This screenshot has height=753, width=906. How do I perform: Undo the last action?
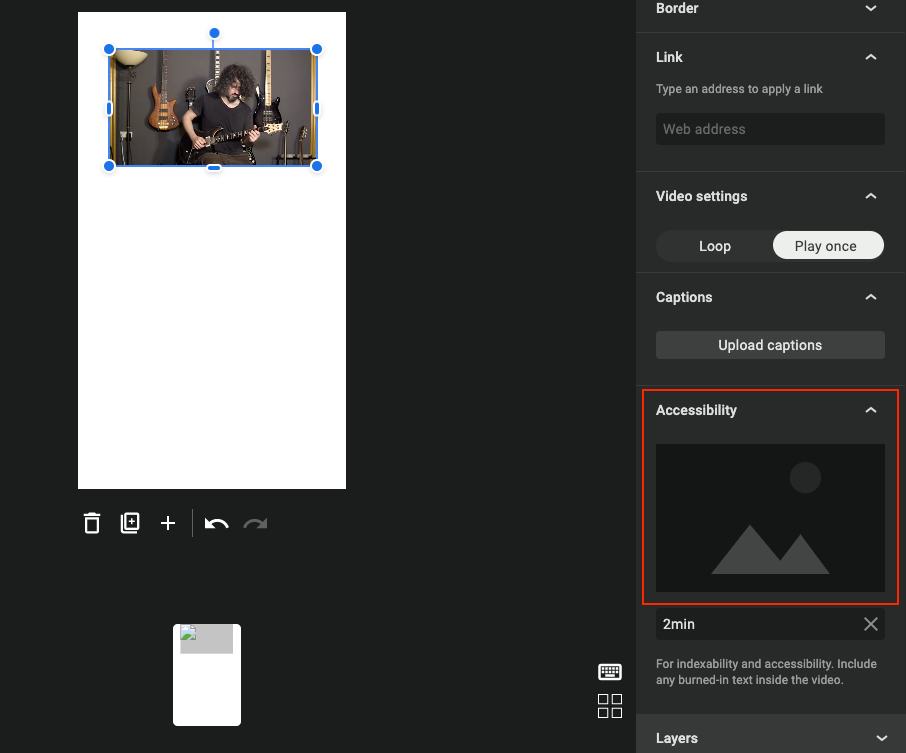pos(217,524)
